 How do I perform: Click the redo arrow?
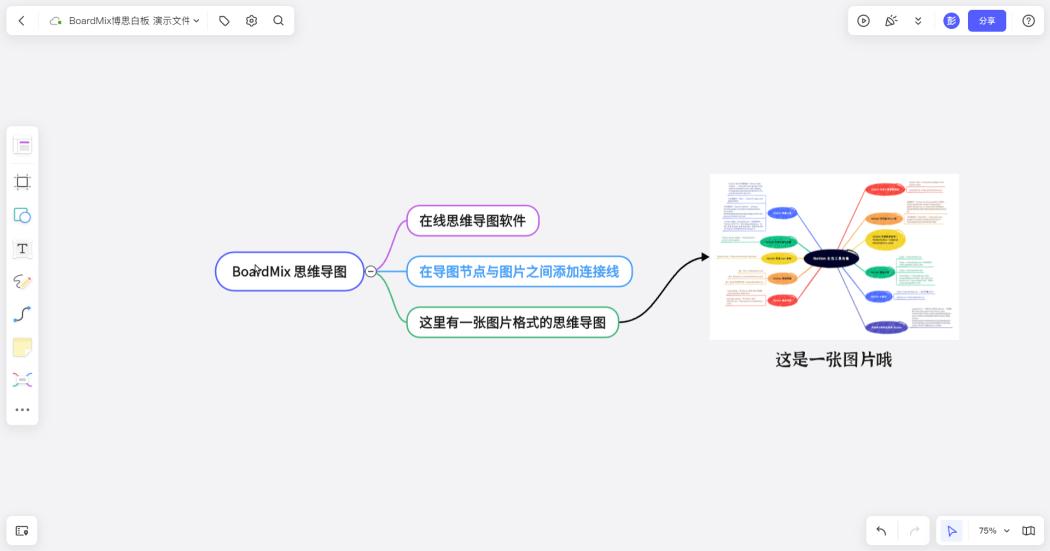coord(914,531)
